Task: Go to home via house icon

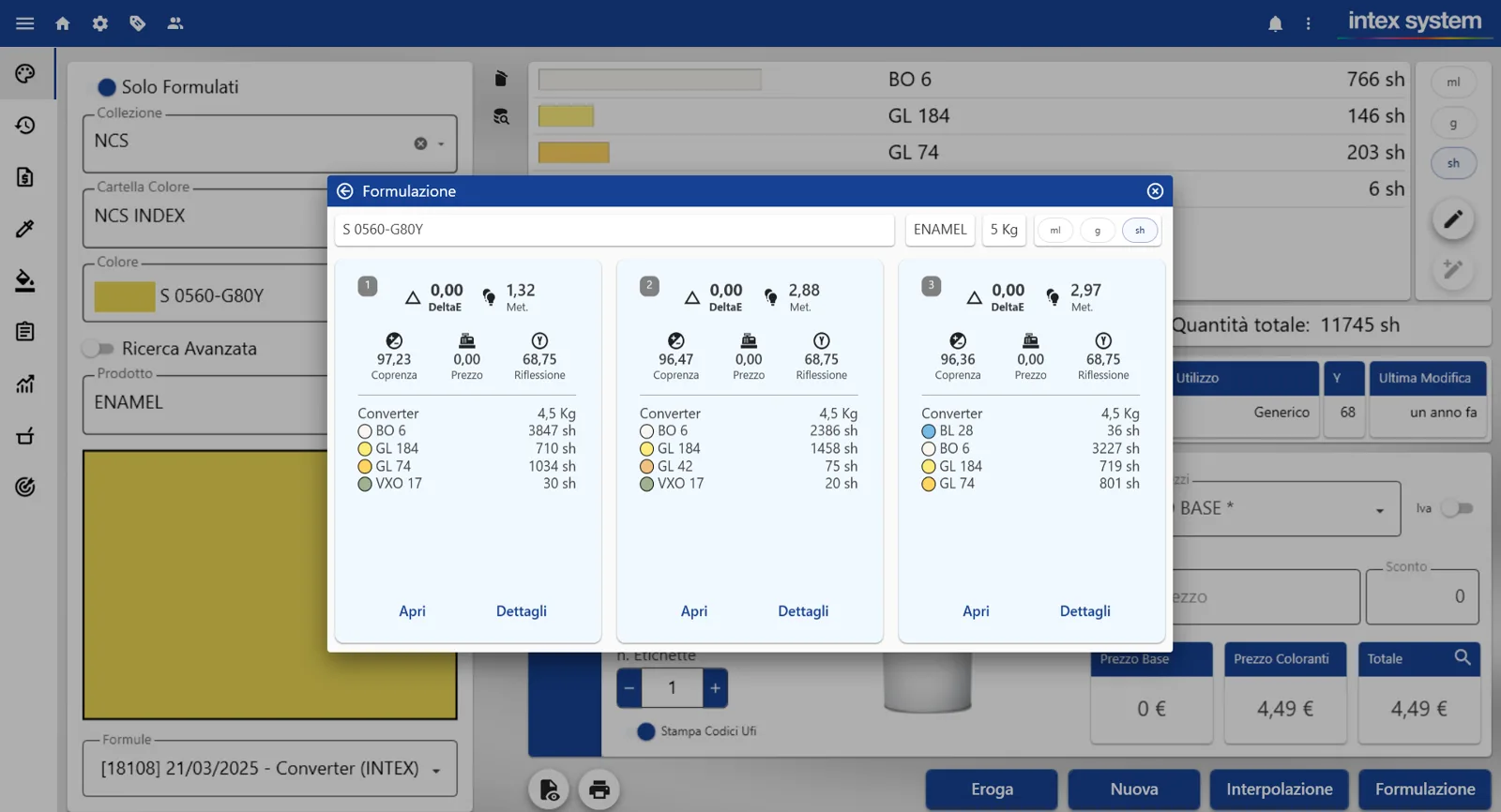Action: [x=63, y=23]
